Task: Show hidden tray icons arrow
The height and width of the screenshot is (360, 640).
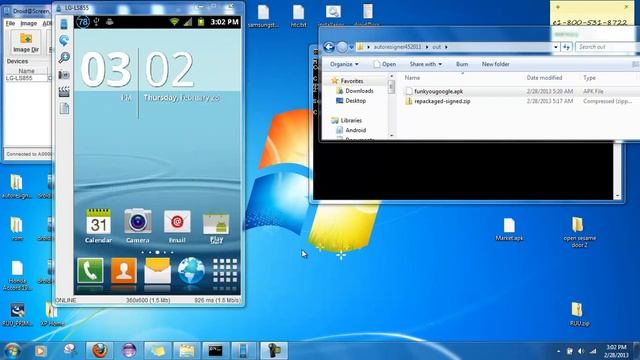Action: tap(558, 351)
